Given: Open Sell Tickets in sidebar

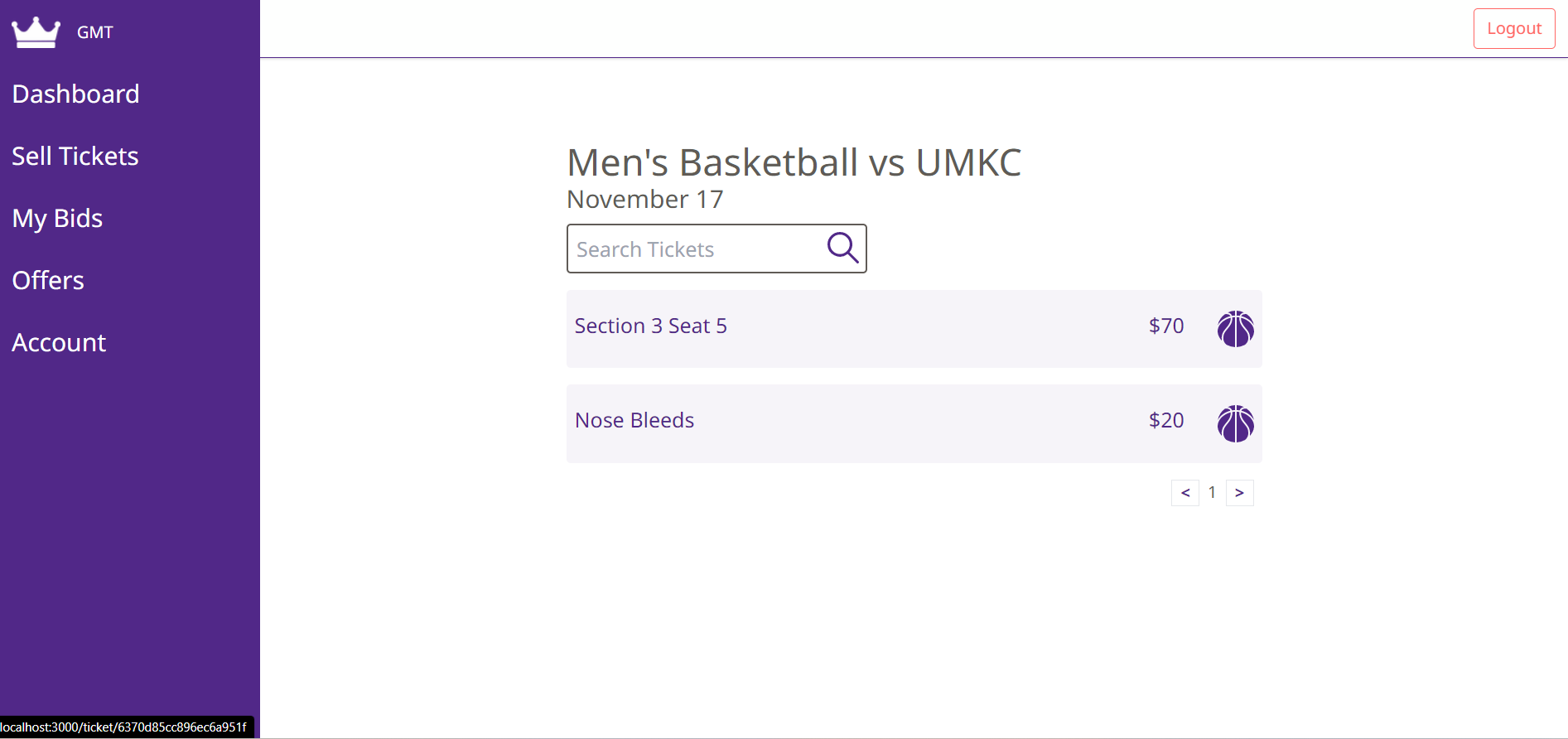Looking at the screenshot, I should [75, 157].
